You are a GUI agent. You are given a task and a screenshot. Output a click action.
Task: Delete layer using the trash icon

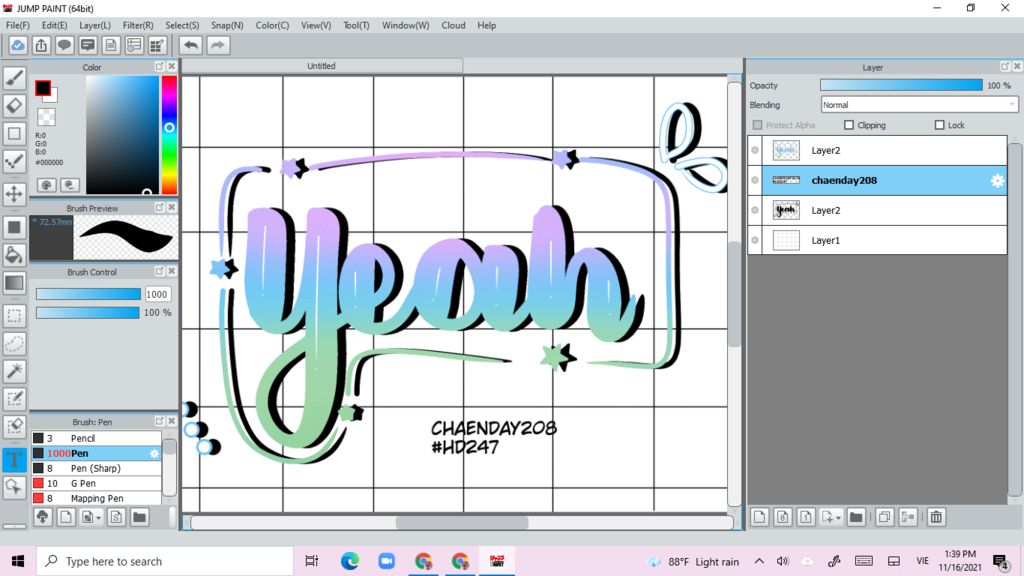[936, 517]
